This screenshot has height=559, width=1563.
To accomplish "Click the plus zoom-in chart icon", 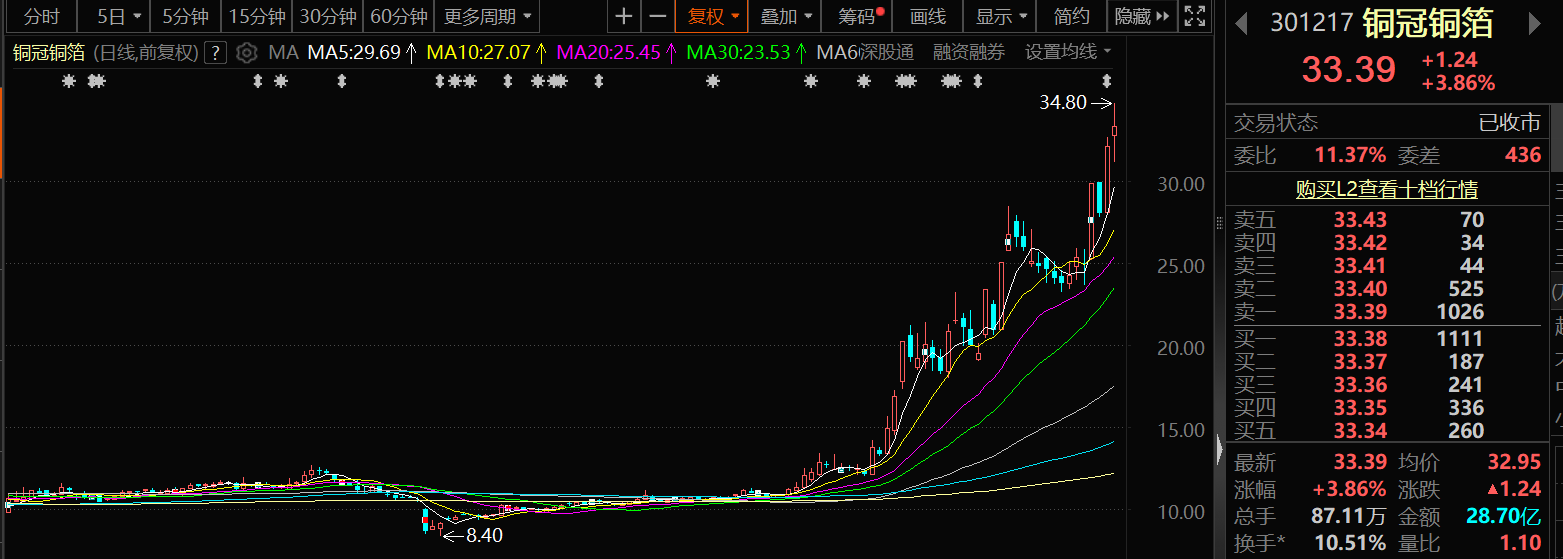I will [624, 16].
